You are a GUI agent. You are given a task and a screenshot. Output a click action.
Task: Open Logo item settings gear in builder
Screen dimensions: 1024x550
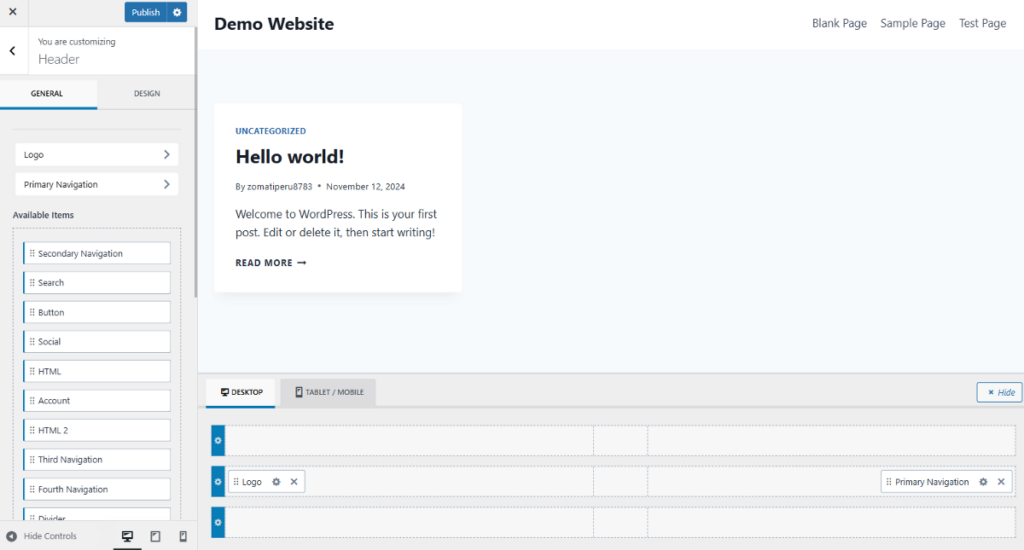[x=276, y=482]
